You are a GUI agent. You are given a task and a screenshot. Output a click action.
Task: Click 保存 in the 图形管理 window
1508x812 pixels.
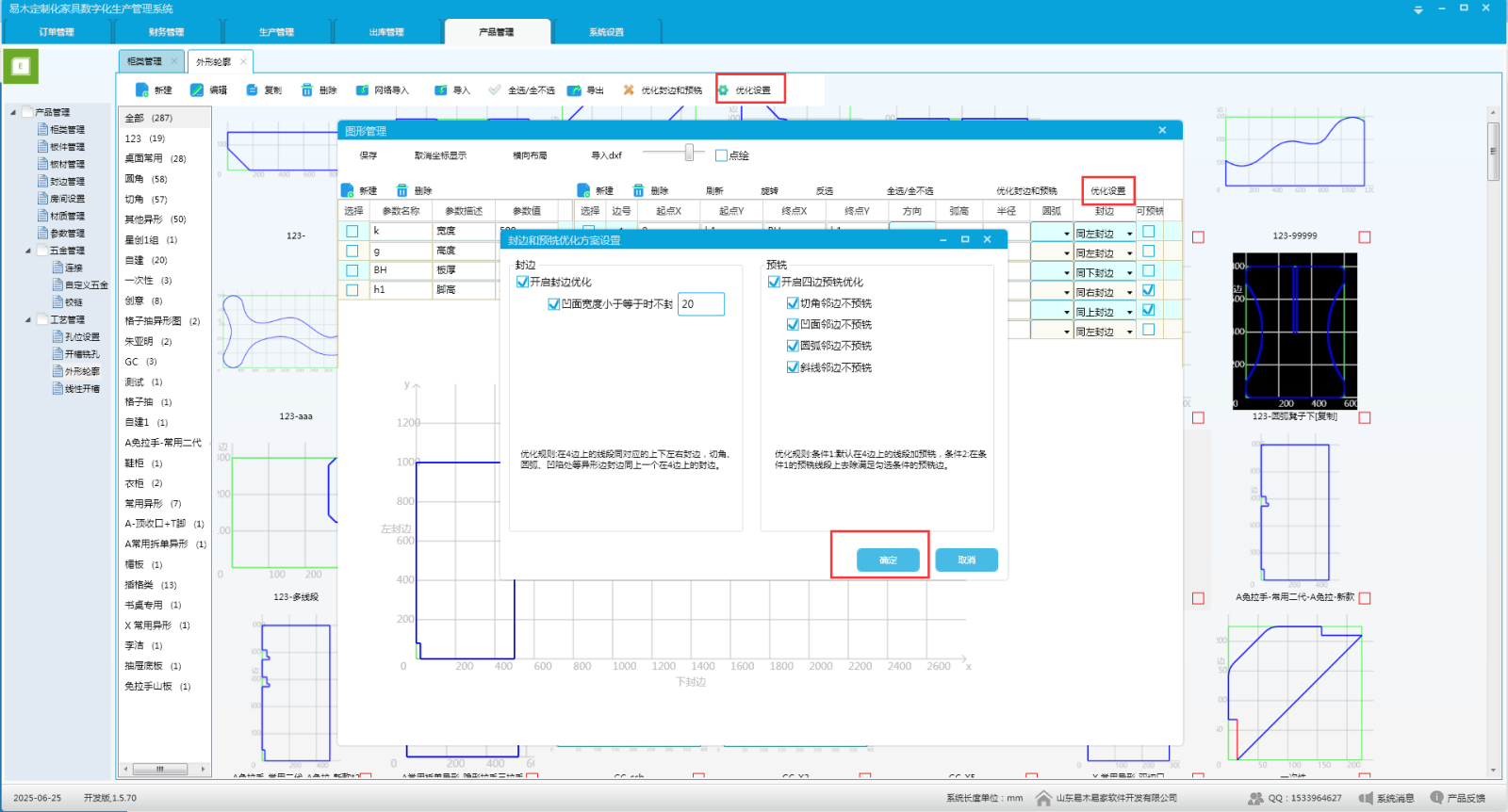point(369,155)
